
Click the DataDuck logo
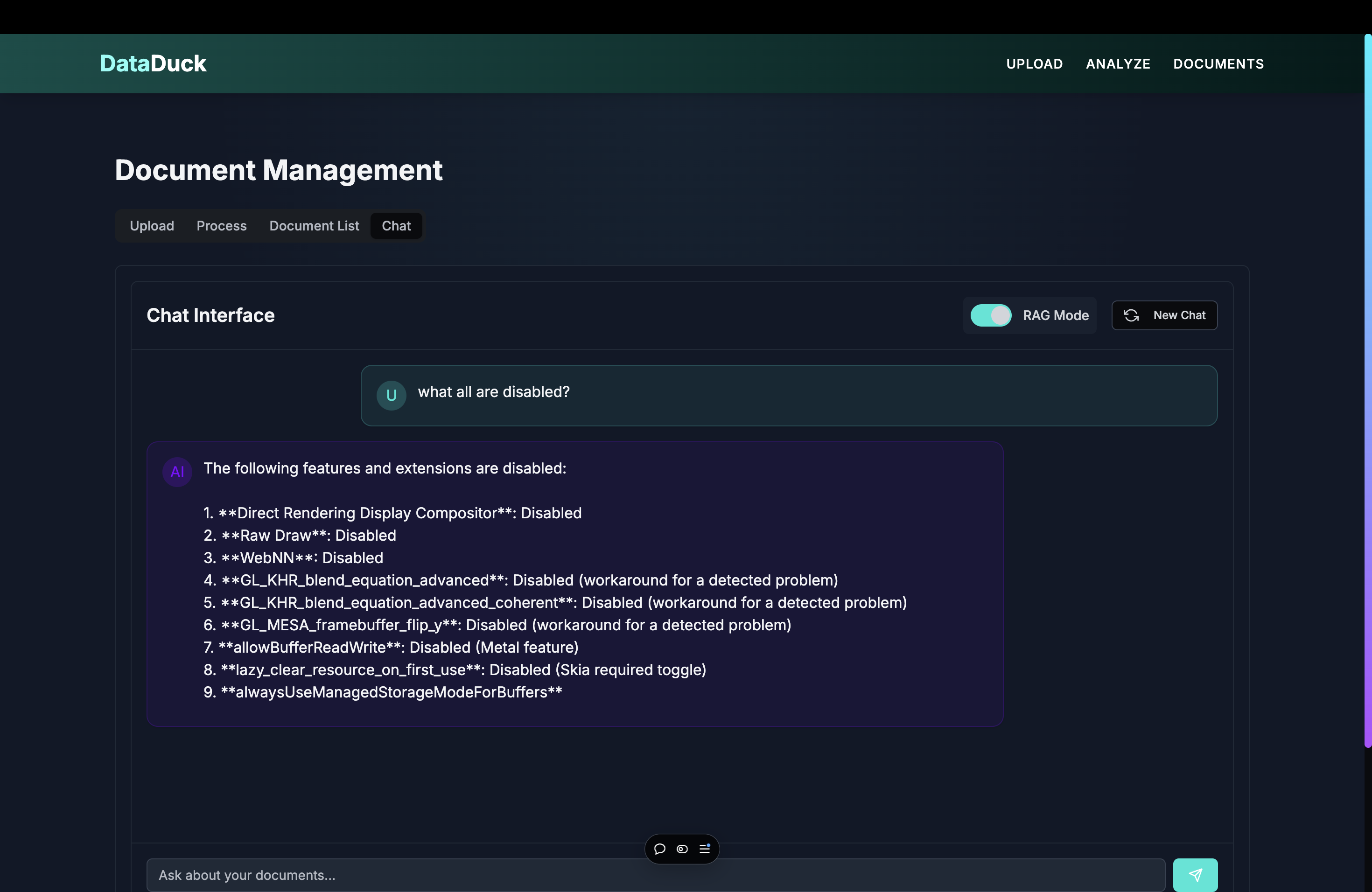[153, 63]
